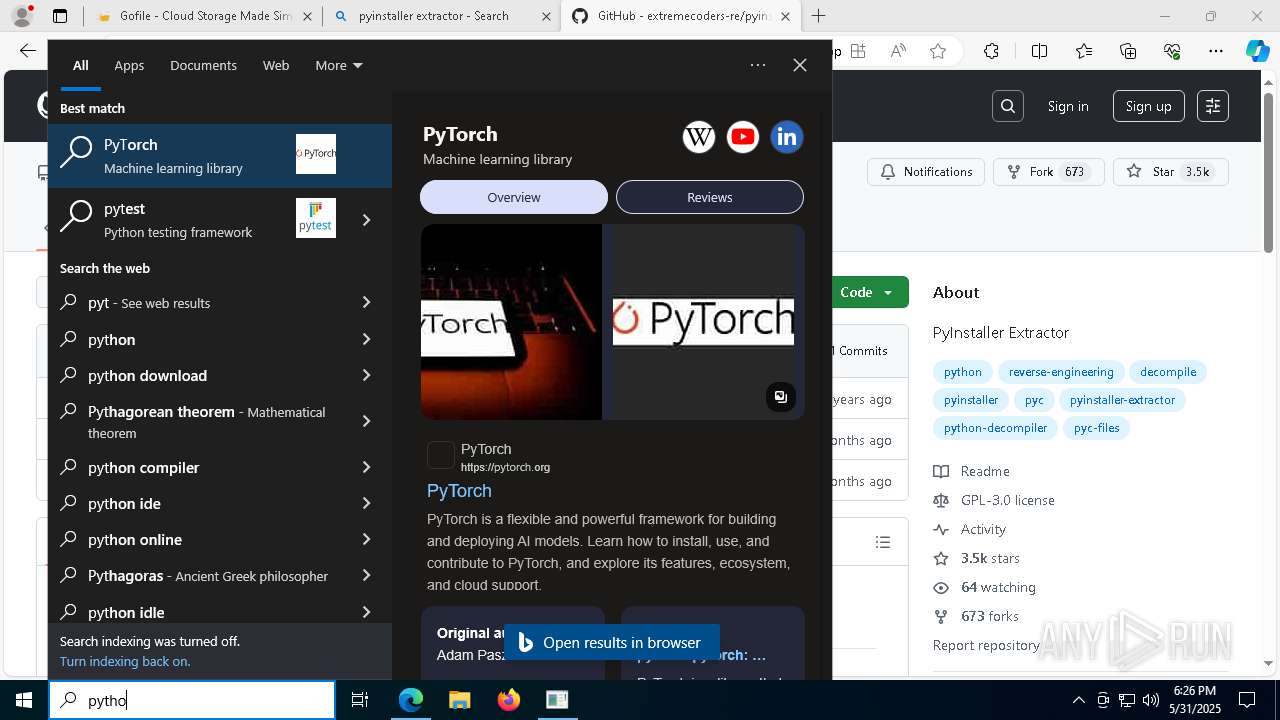Select the All search filter tab
Image resolution: width=1280 pixels, height=720 pixels.
81,65
